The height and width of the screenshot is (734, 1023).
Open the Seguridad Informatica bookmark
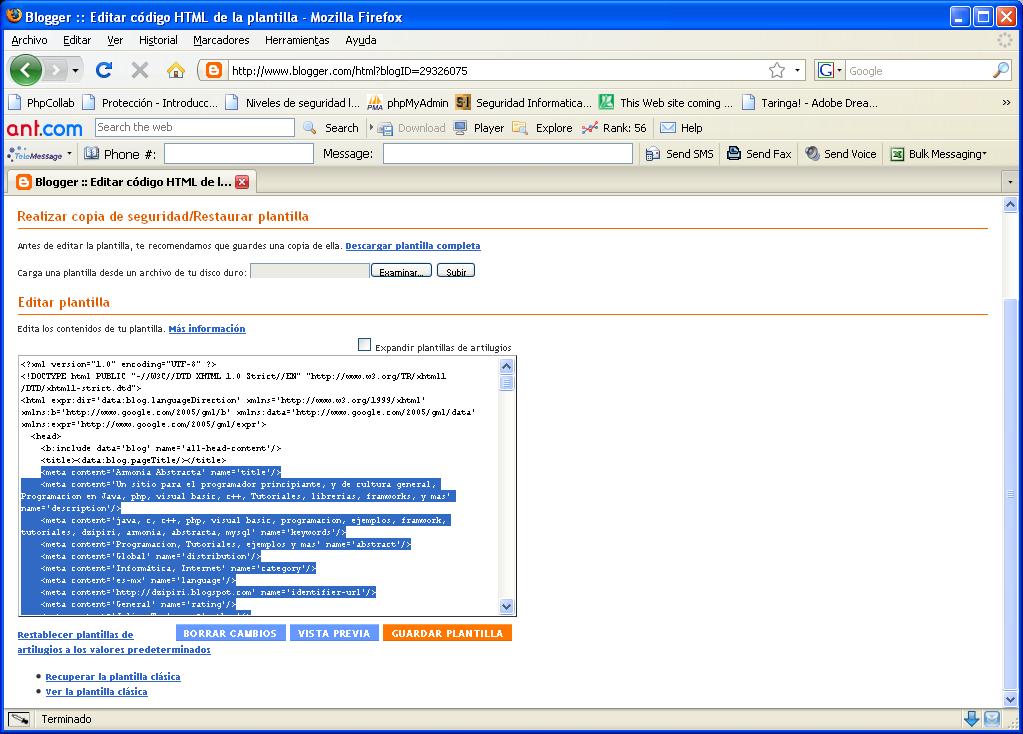tap(523, 103)
